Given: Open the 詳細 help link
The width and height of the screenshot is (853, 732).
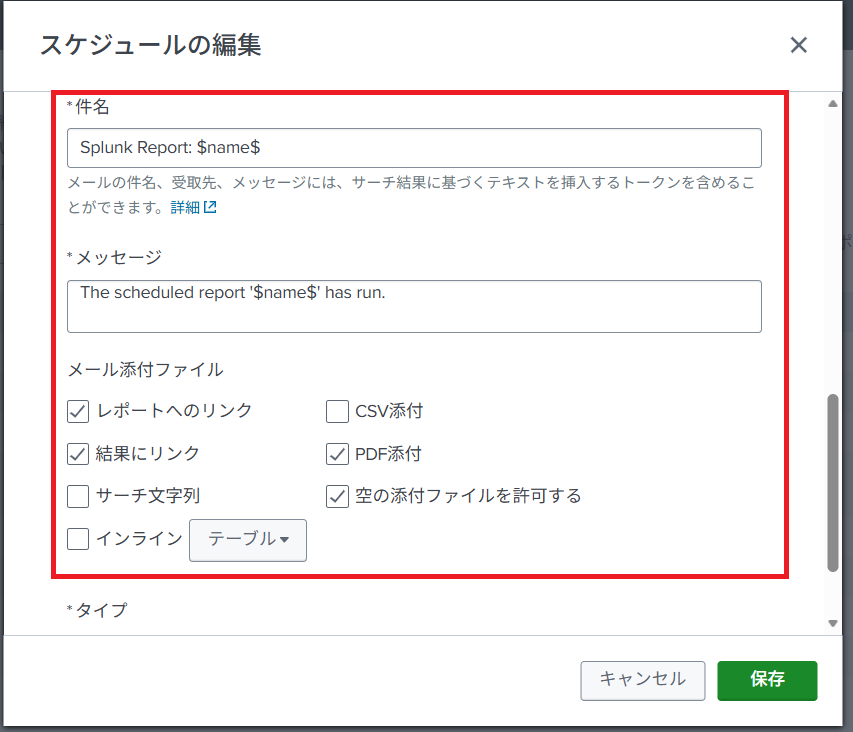Looking at the screenshot, I should click(x=186, y=208).
